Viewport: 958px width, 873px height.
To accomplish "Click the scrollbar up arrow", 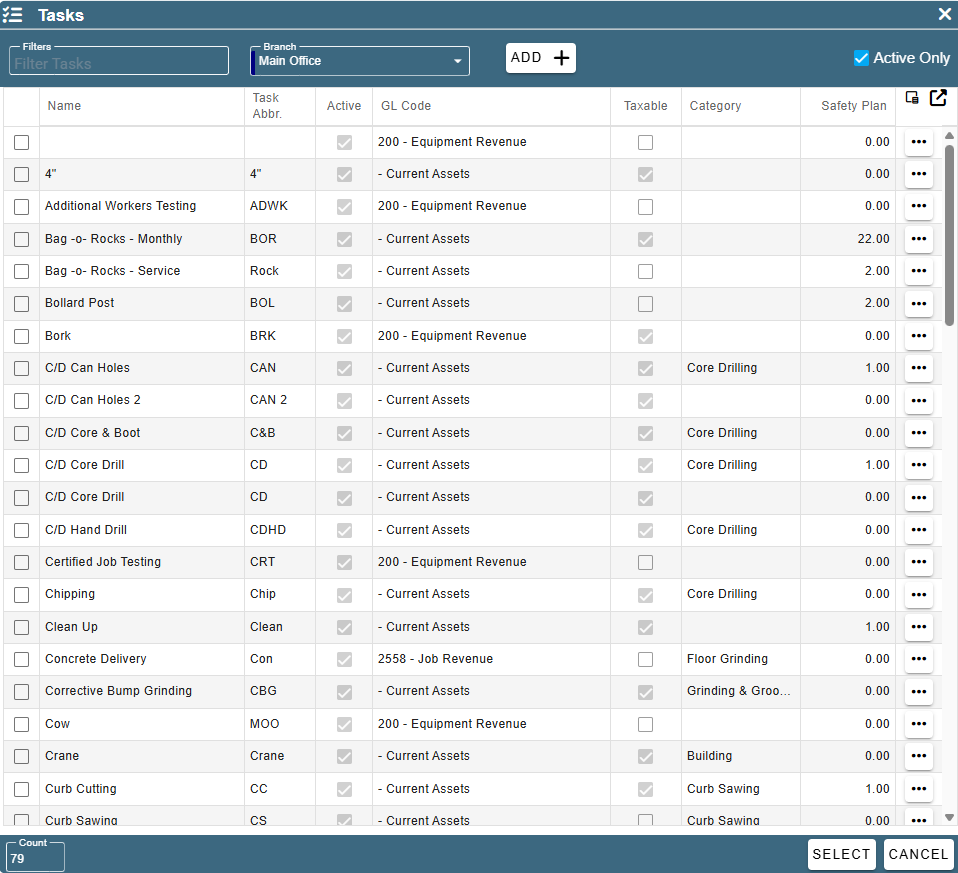I will point(949,135).
